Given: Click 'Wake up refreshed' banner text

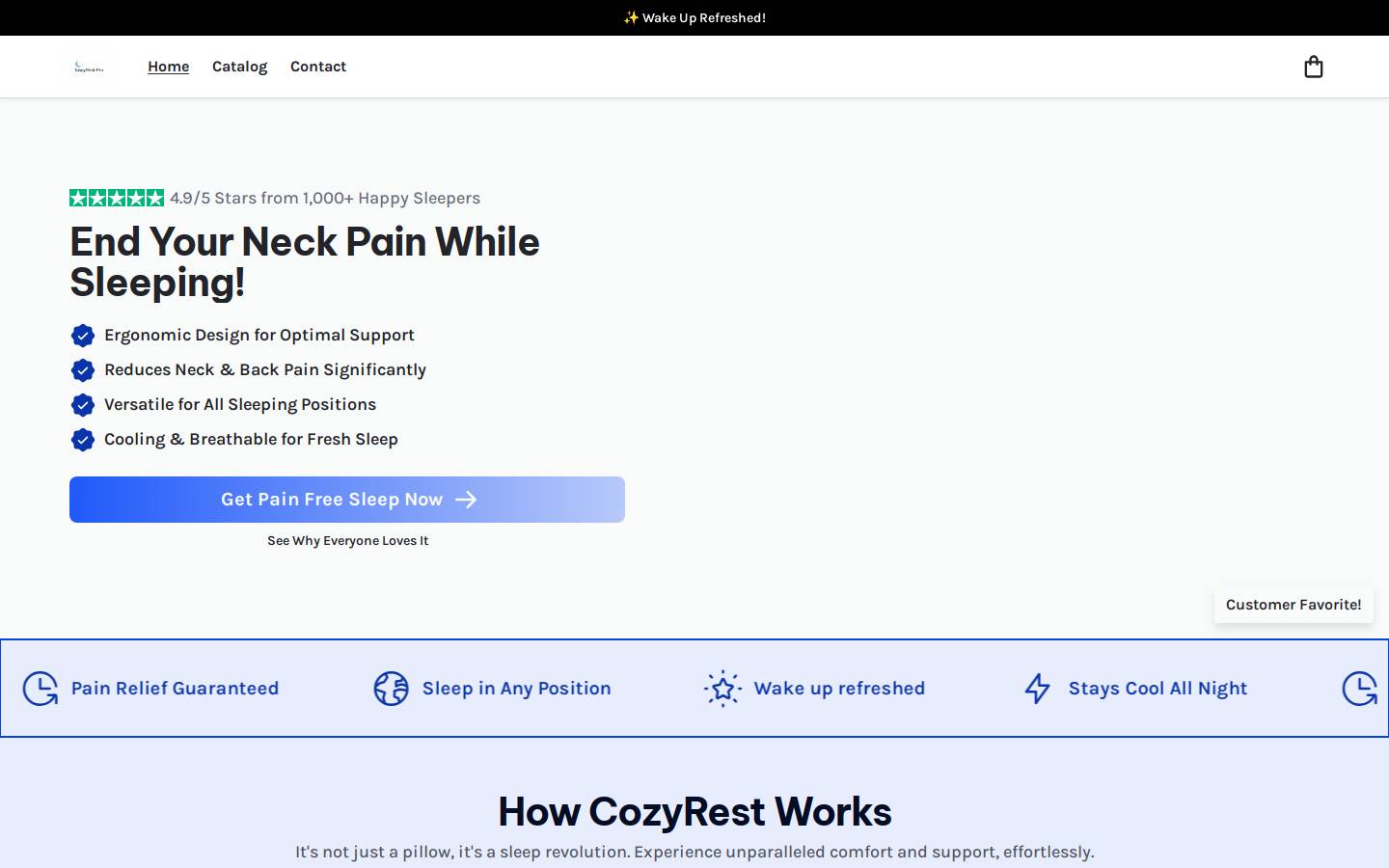Looking at the screenshot, I should click(839, 689).
